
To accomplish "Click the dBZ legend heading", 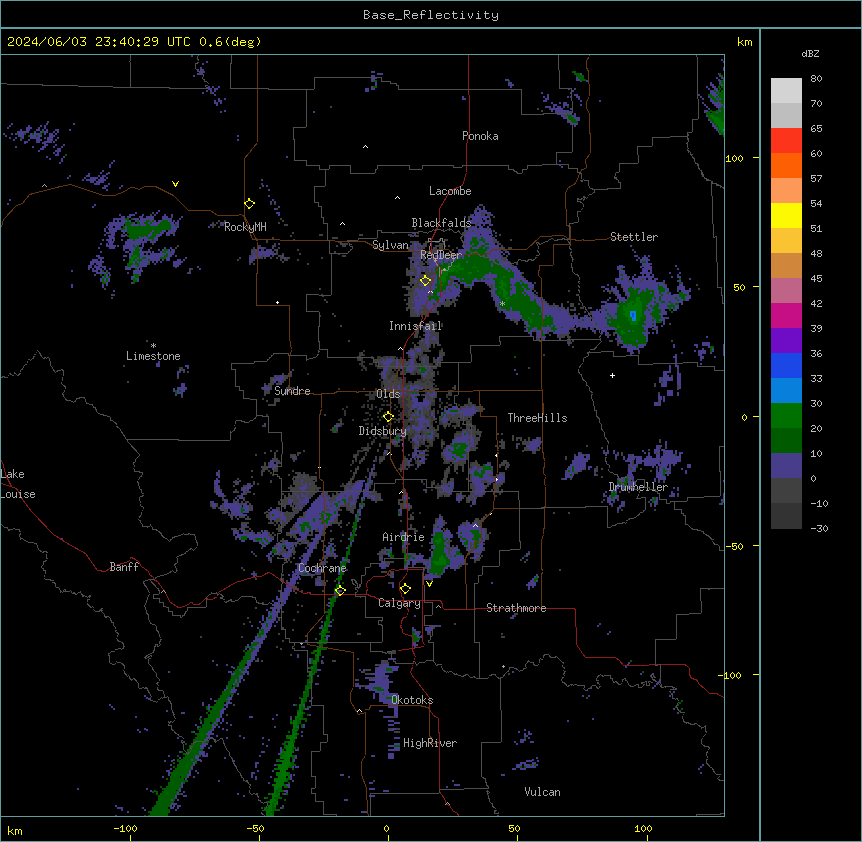I will click(810, 53).
